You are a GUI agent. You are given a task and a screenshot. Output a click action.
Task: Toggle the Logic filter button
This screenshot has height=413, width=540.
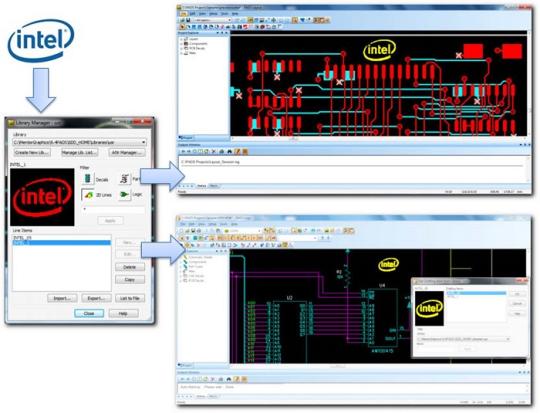click(x=124, y=195)
